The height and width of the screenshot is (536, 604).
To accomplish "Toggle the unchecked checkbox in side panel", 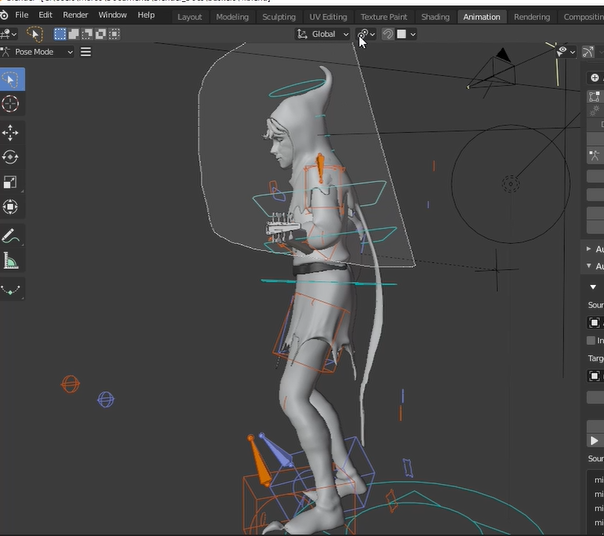I will tap(591, 341).
